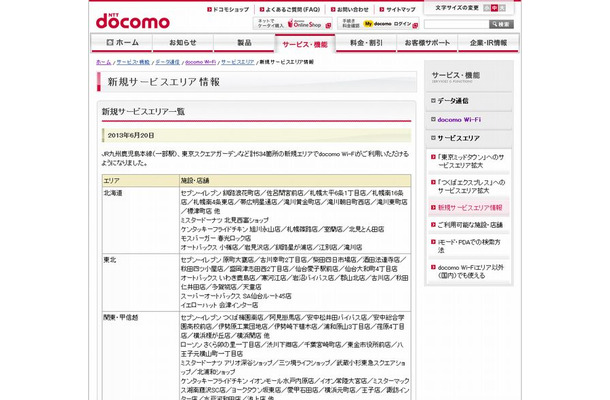Open docomo Wi-Fiエリア以外でも使える link

pyautogui.click(x=469, y=272)
